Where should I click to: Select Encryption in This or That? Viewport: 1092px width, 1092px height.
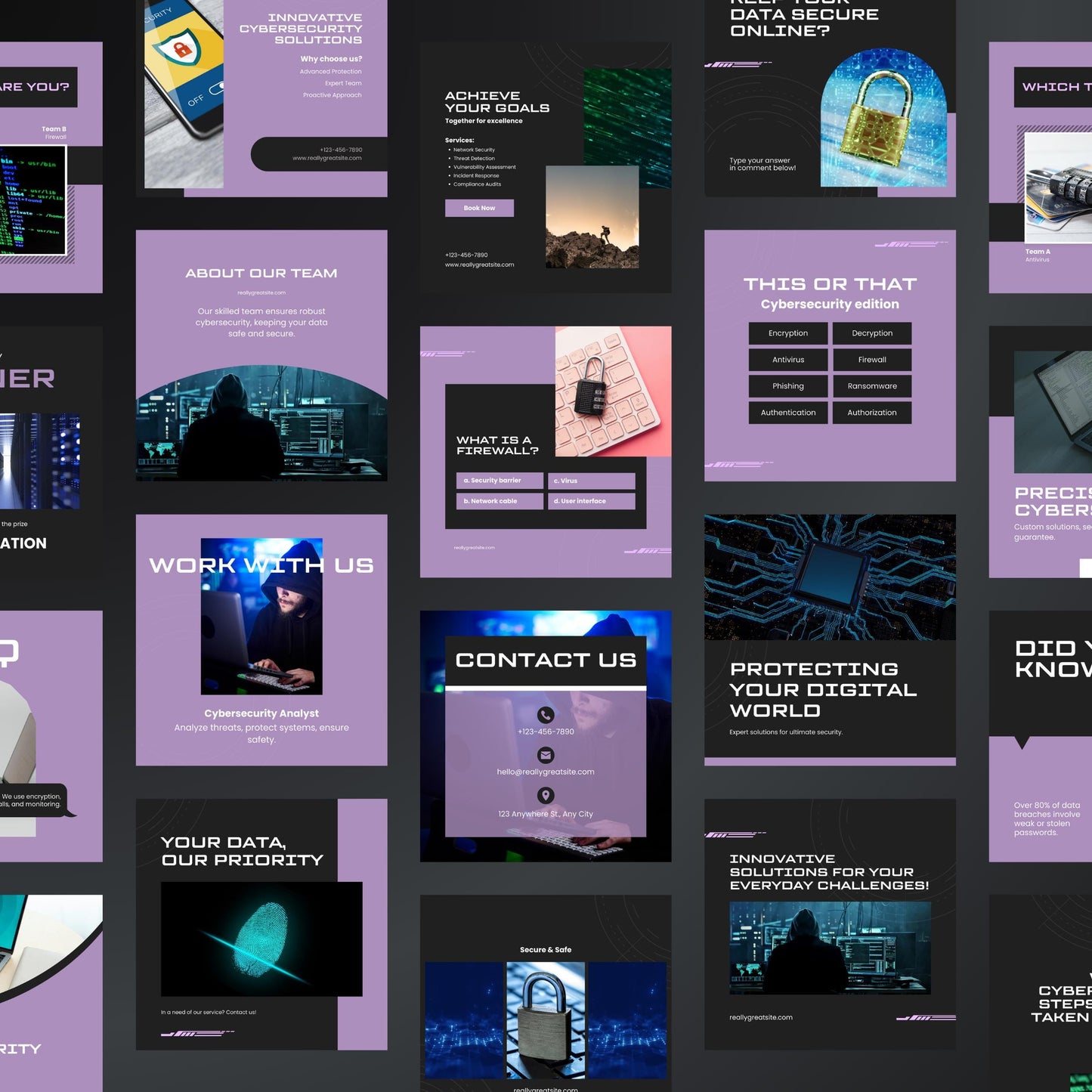click(788, 333)
